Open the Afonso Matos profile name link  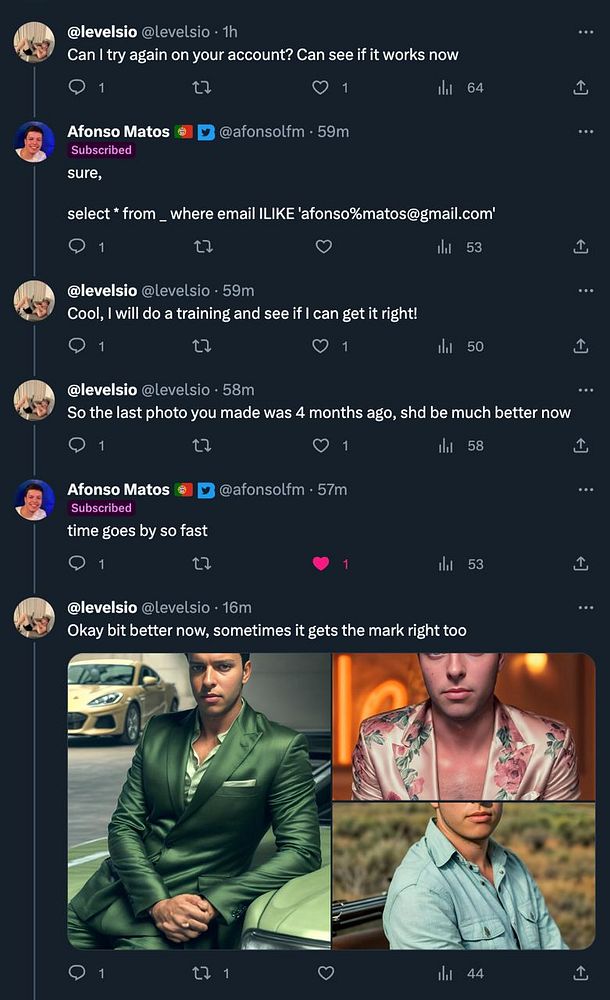tap(118, 131)
